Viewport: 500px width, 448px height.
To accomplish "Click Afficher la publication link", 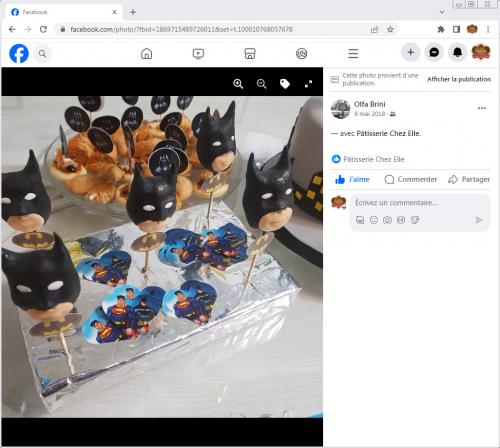I will 459,79.
